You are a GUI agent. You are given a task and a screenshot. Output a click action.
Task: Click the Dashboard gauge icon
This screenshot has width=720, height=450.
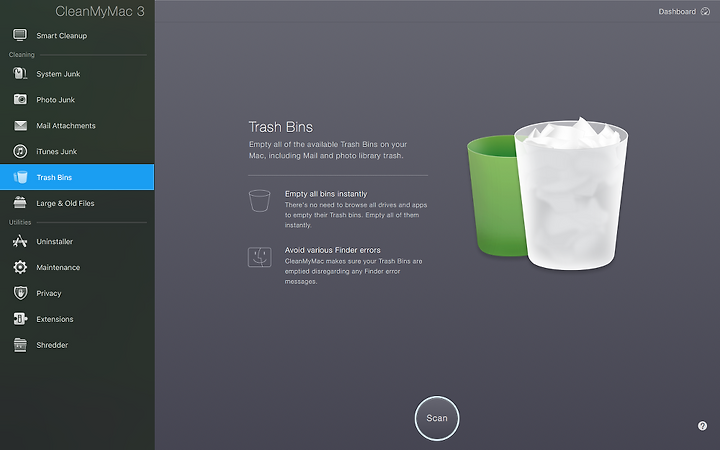pos(705,11)
